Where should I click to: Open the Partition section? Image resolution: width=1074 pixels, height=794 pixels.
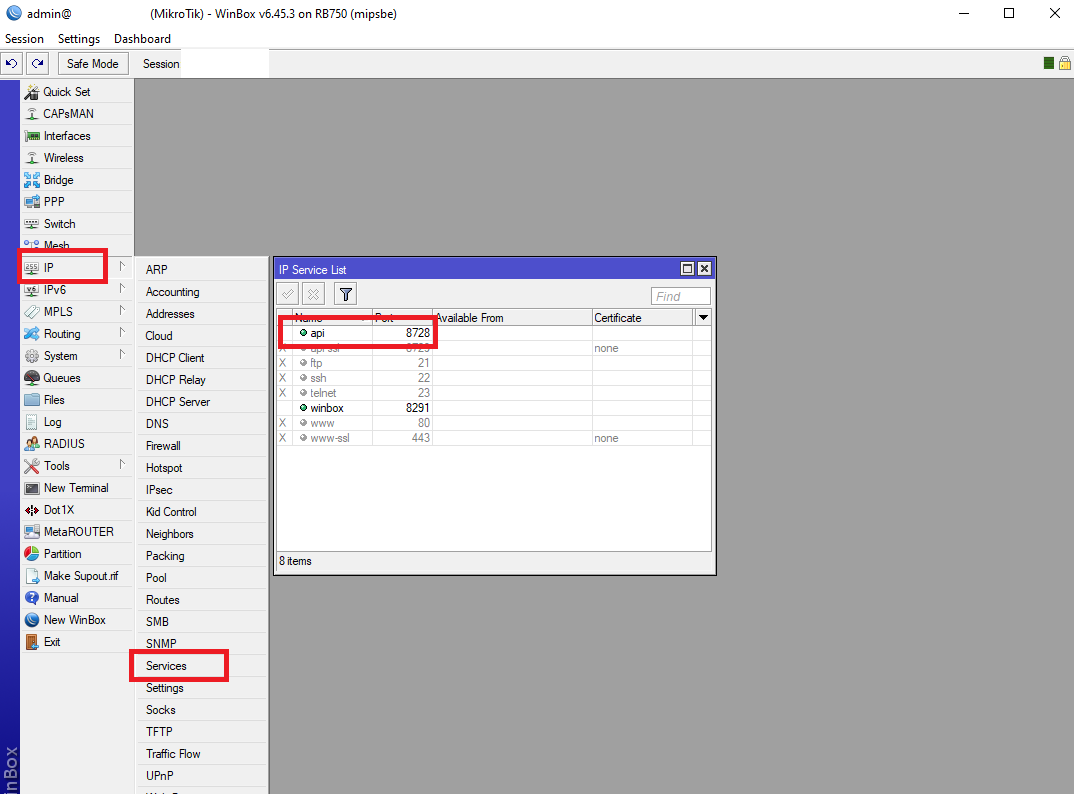pyautogui.click(x=76, y=554)
